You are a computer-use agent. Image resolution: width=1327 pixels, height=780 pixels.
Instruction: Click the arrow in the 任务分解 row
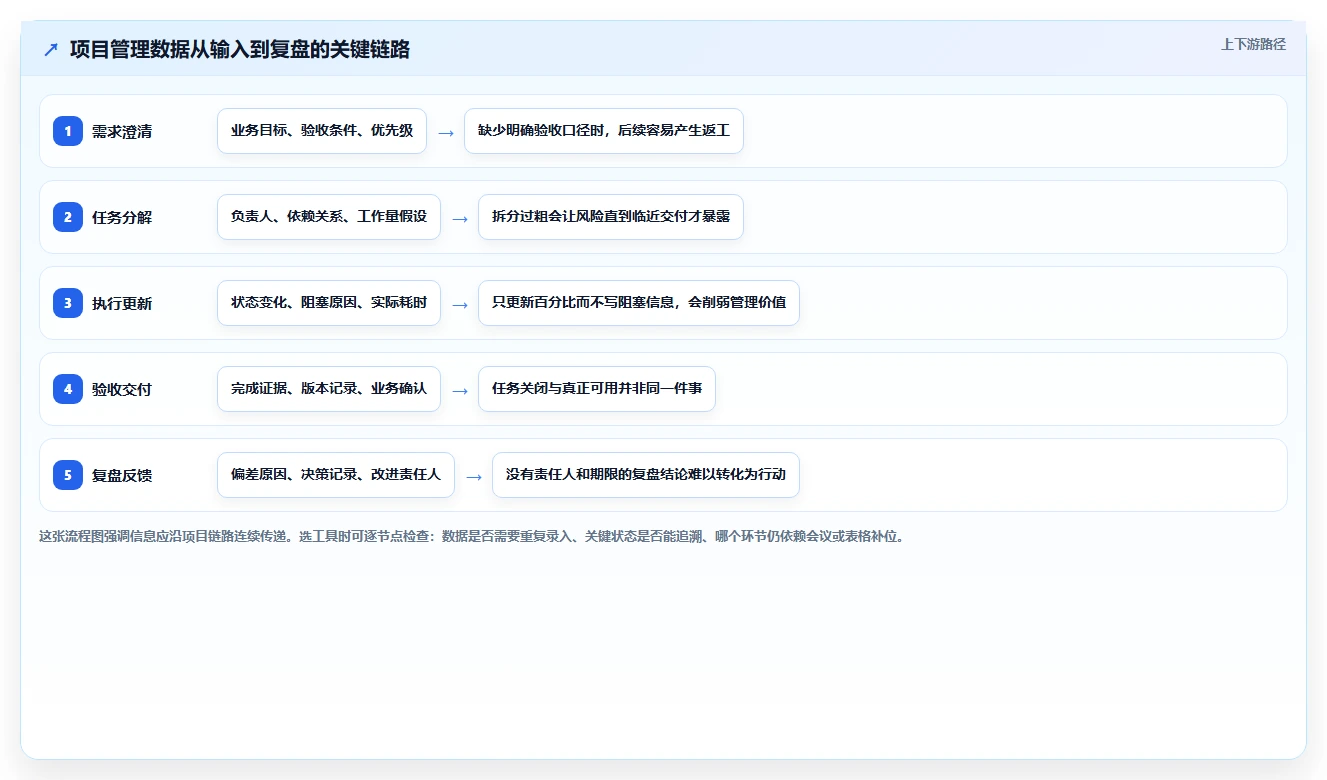tap(460, 218)
